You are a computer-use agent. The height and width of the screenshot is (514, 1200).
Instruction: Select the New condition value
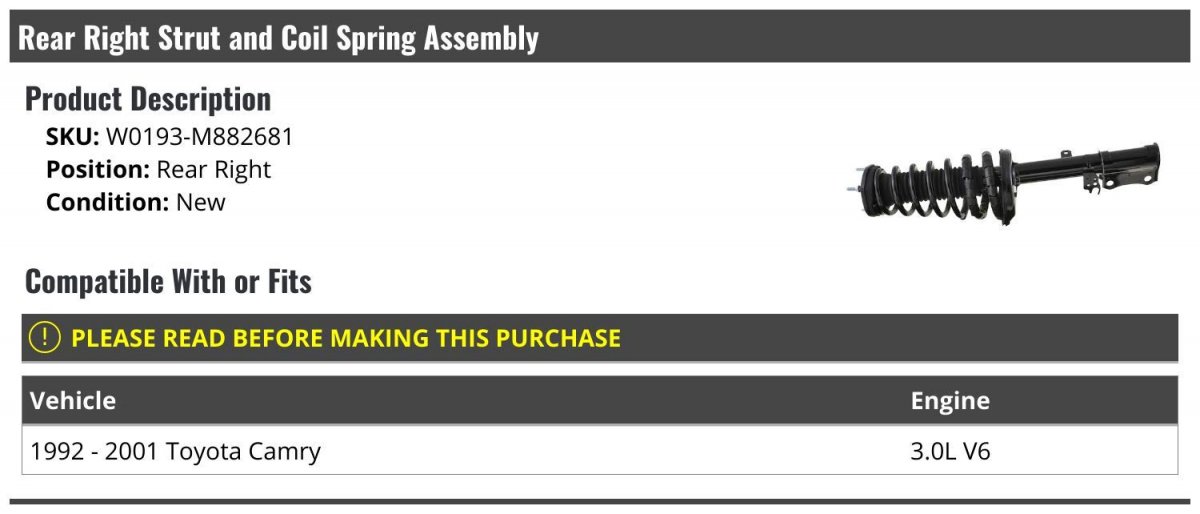[201, 202]
